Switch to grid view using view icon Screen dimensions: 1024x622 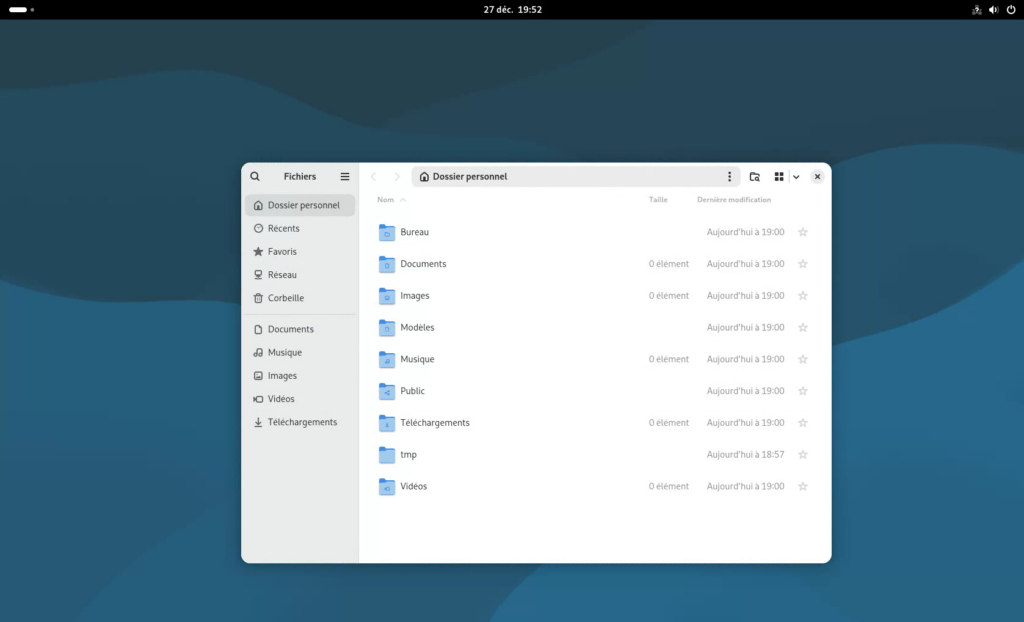pos(779,177)
